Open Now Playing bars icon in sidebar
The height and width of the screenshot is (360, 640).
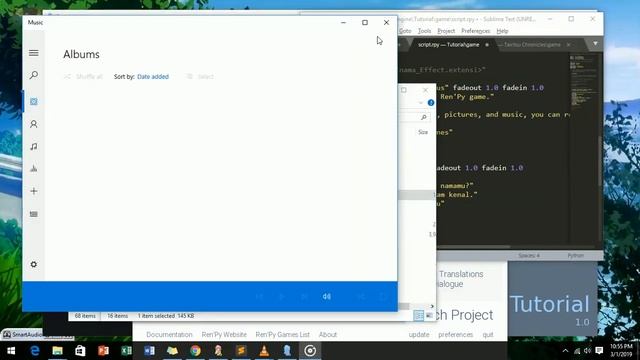34,169
